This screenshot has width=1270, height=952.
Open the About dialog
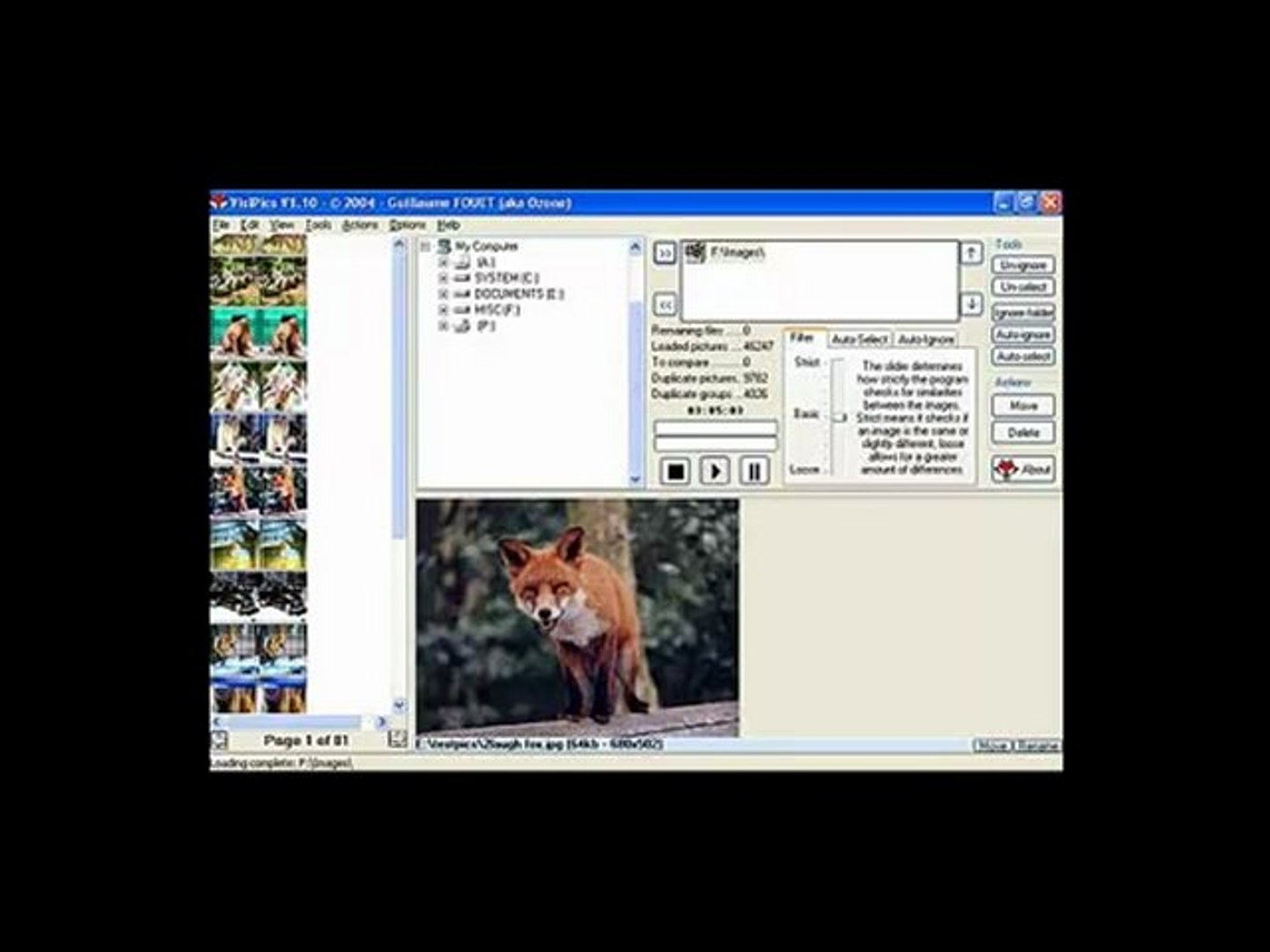click(1023, 469)
